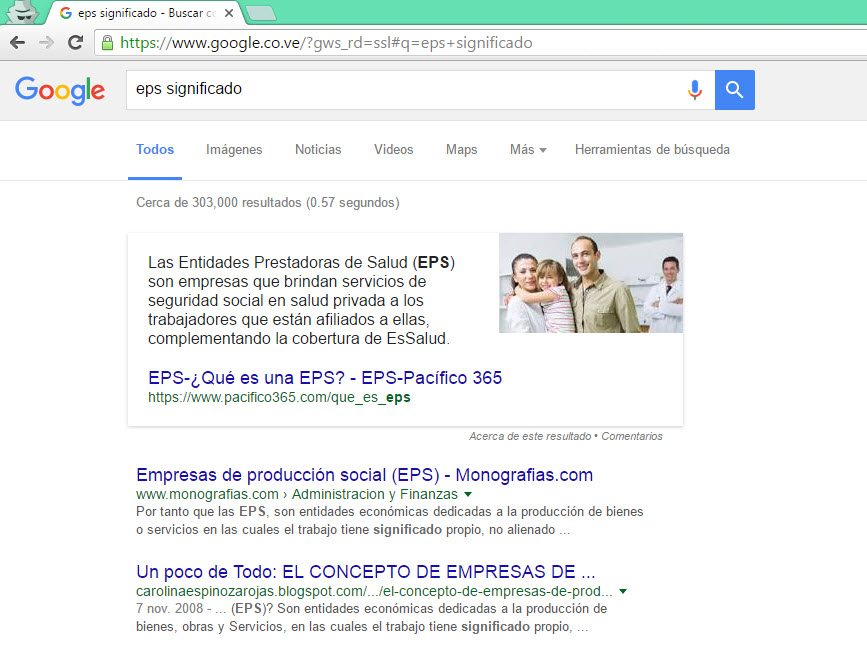Open Herramientas de búsqueda options
Screen dimensions: 867x657
click(652, 150)
